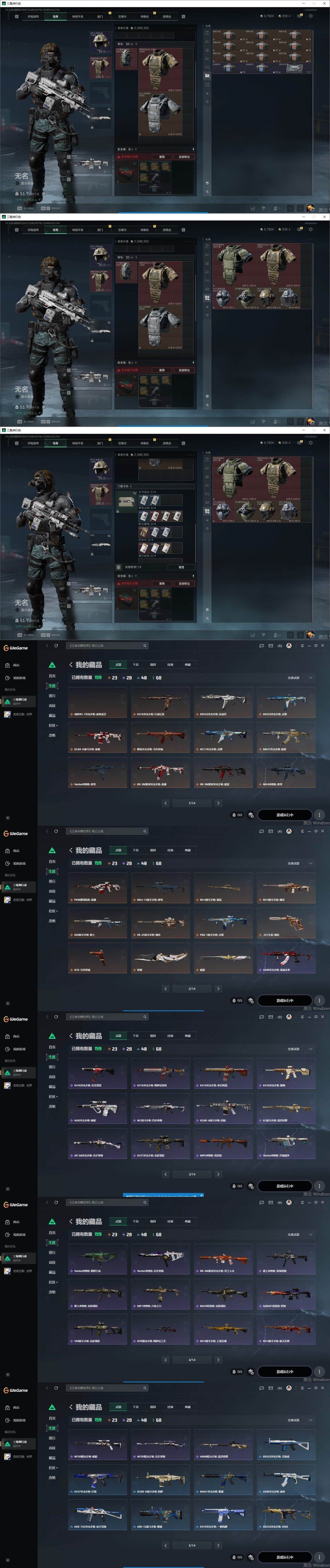Open the AUG rifle skin card on page 3/14
Image resolution: width=330 pixels, height=1568 pixels.
tap(97, 1109)
